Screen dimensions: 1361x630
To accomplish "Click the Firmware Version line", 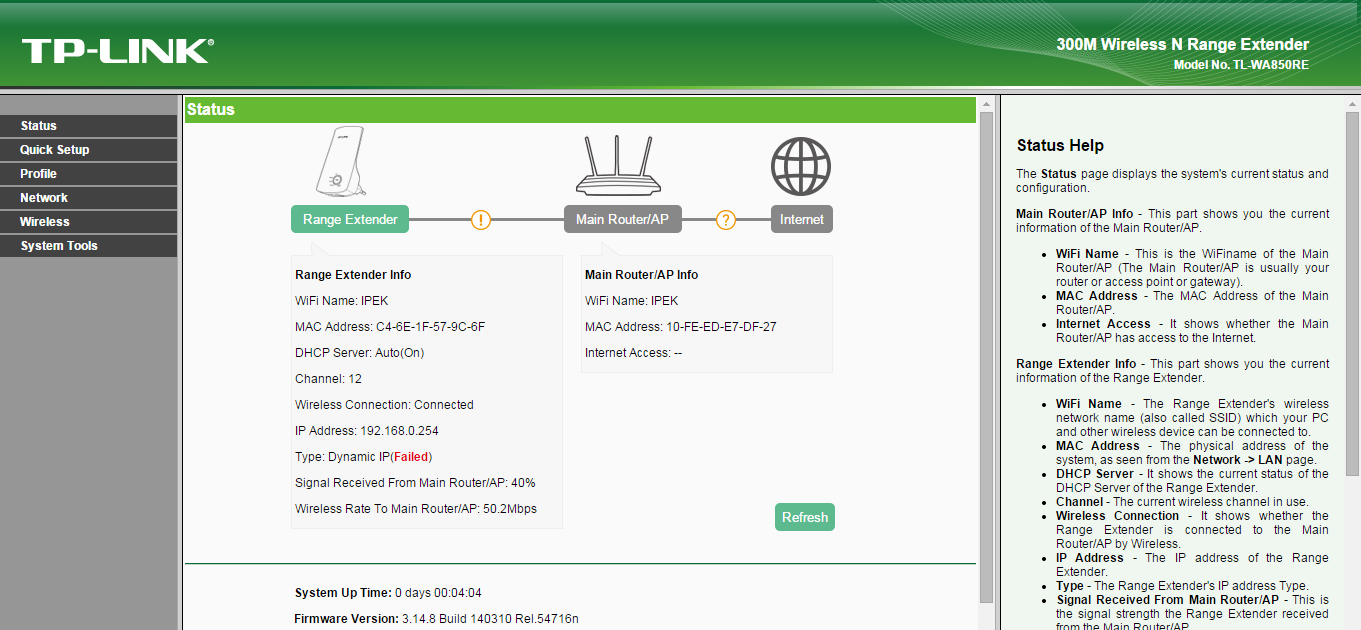I will (x=436, y=619).
